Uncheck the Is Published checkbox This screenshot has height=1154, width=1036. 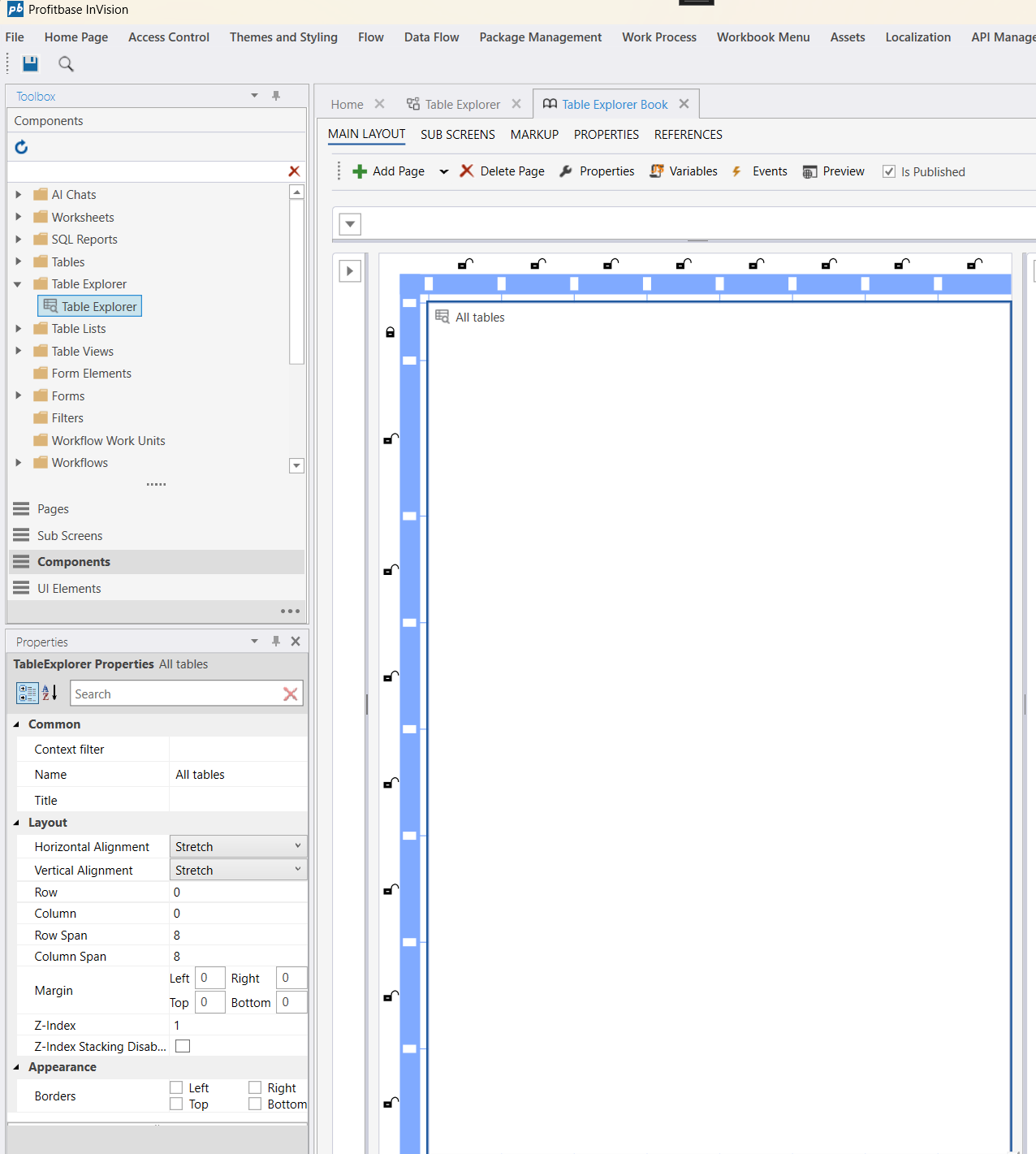(x=889, y=171)
